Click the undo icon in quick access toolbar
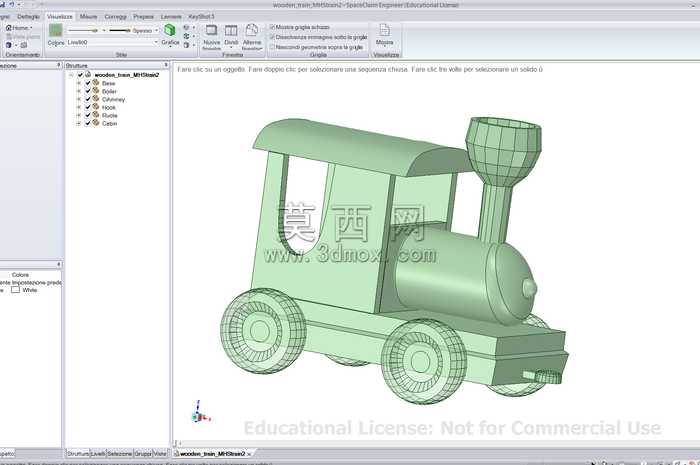This screenshot has height=465, width=700. [12, 4]
